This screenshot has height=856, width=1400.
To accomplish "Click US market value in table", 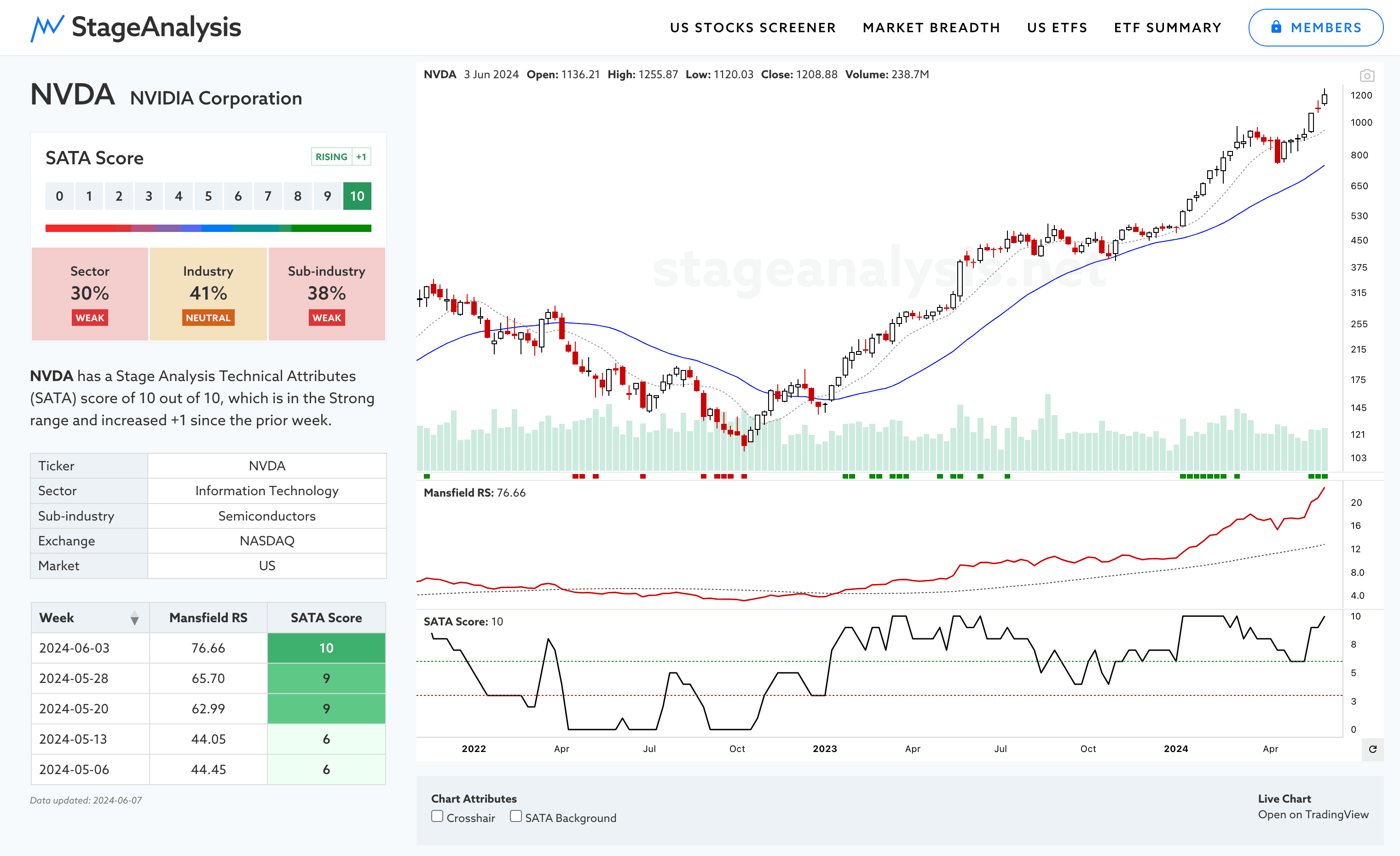I will pos(267,566).
